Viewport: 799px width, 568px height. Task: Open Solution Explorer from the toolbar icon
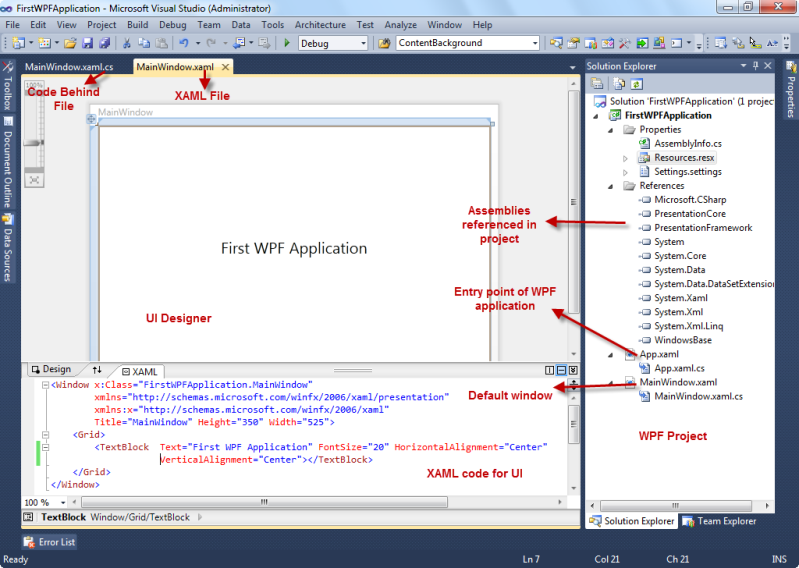click(x=556, y=43)
